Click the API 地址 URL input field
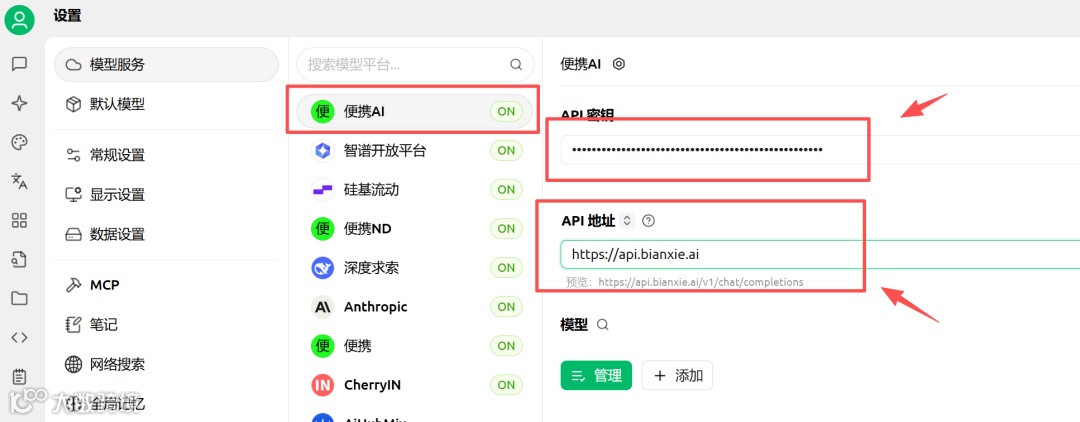The height and width of the screenshot is (422, 1080). [820, 254]
